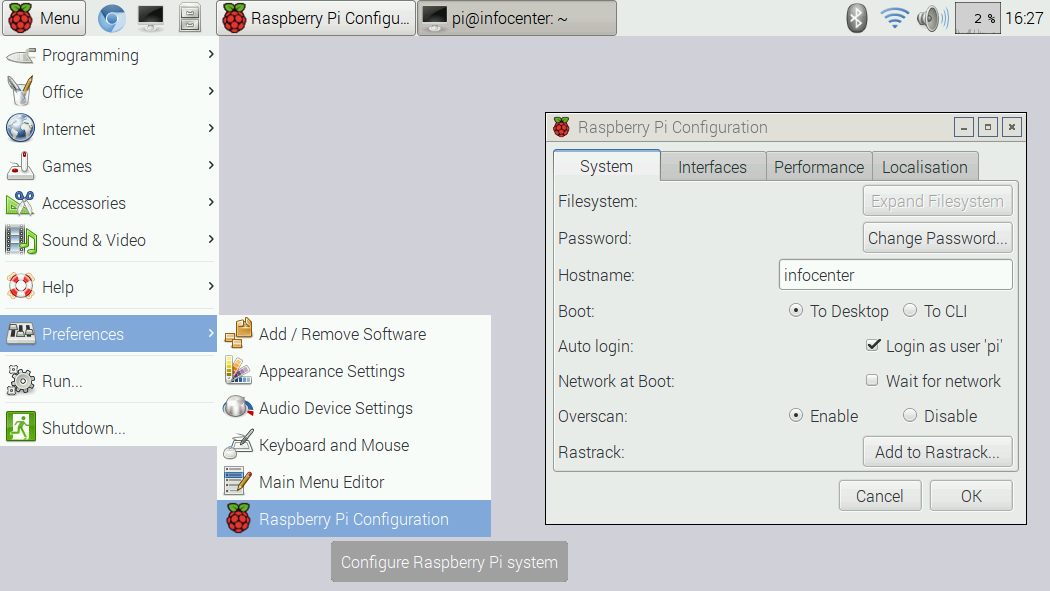
Task: Switch to pi@infocenter terminal taskbar window
Action: pyautogui.click(x=517, y=18)
